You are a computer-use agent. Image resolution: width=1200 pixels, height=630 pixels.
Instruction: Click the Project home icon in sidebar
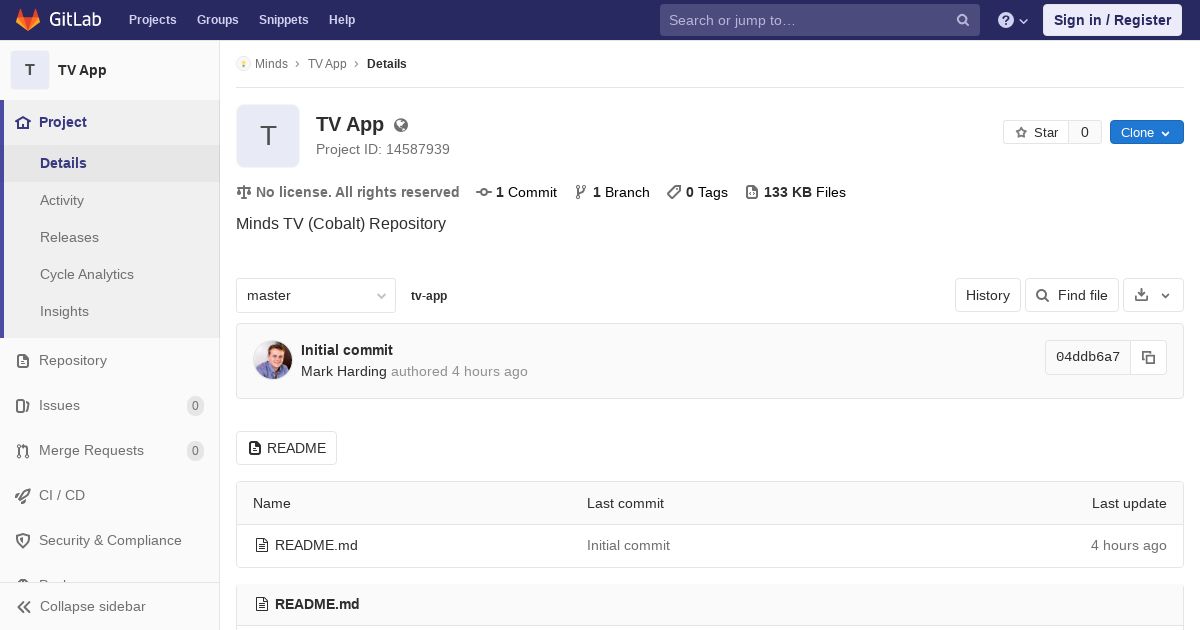23,122
